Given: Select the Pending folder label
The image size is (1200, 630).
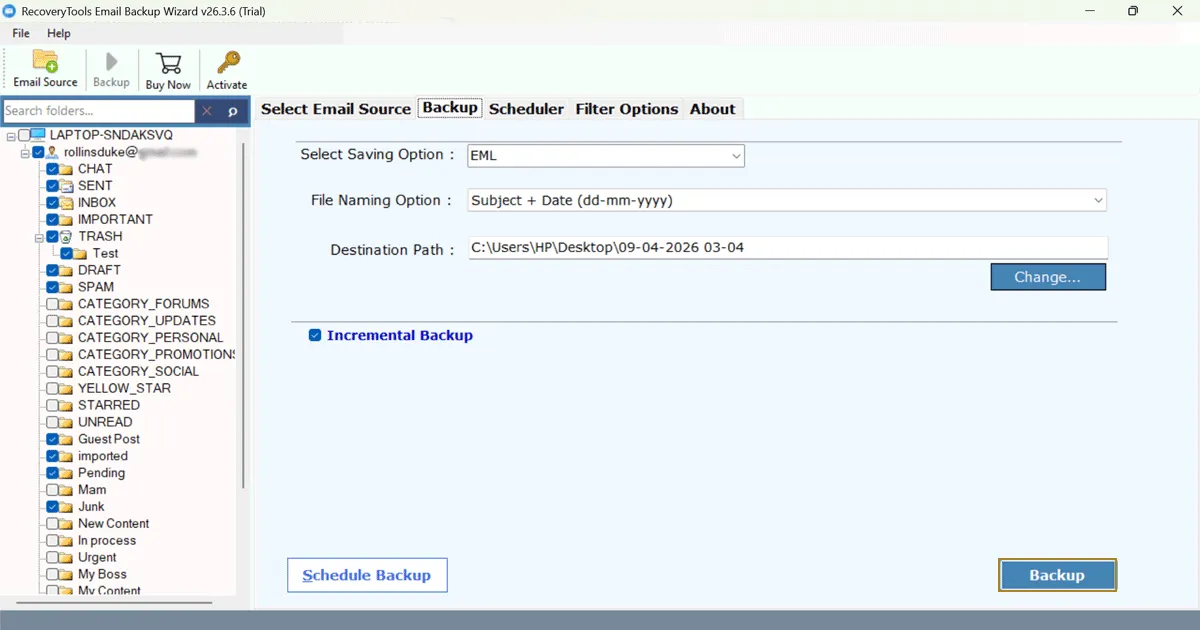Looking at the screenshot, I should [101, 473].
